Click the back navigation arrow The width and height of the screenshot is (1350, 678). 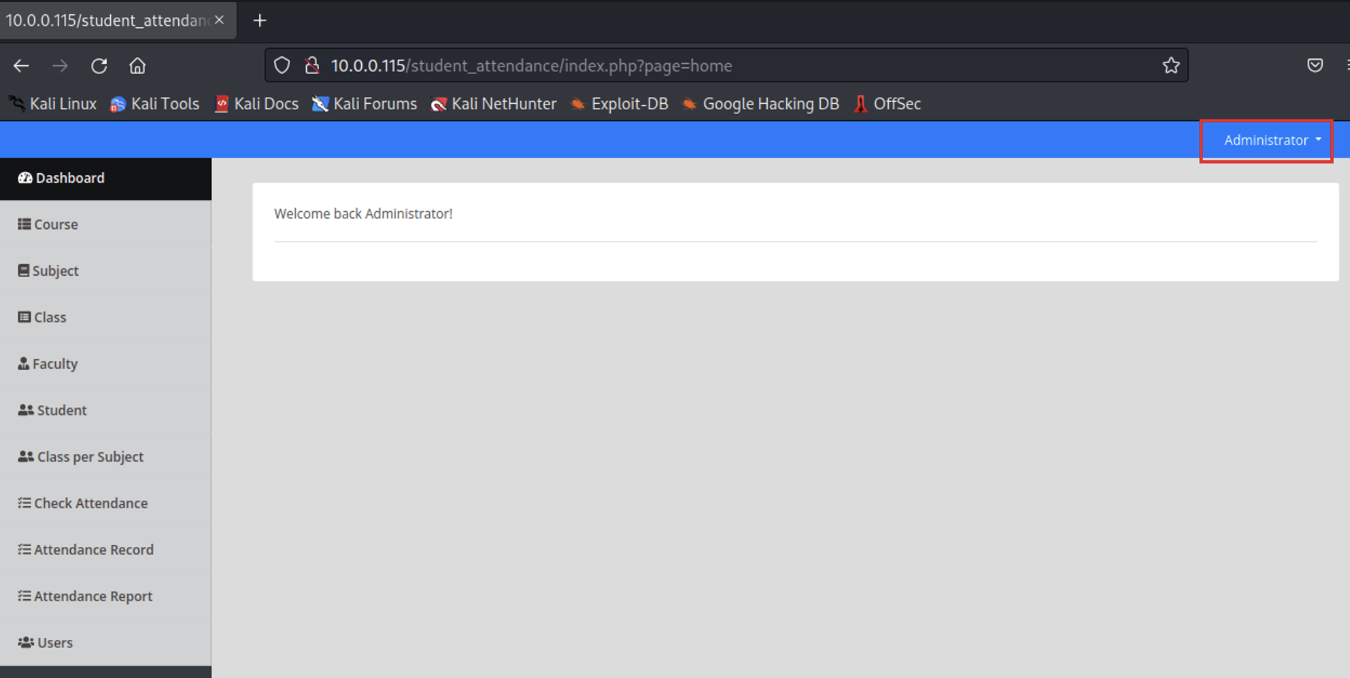21,66
